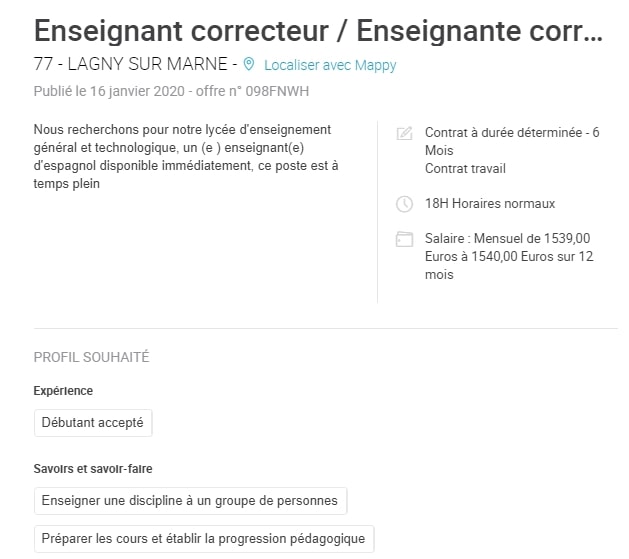
Task: Click the 18H Horaires normaux text
Action: pyautogui.click(x=490, y=204)
